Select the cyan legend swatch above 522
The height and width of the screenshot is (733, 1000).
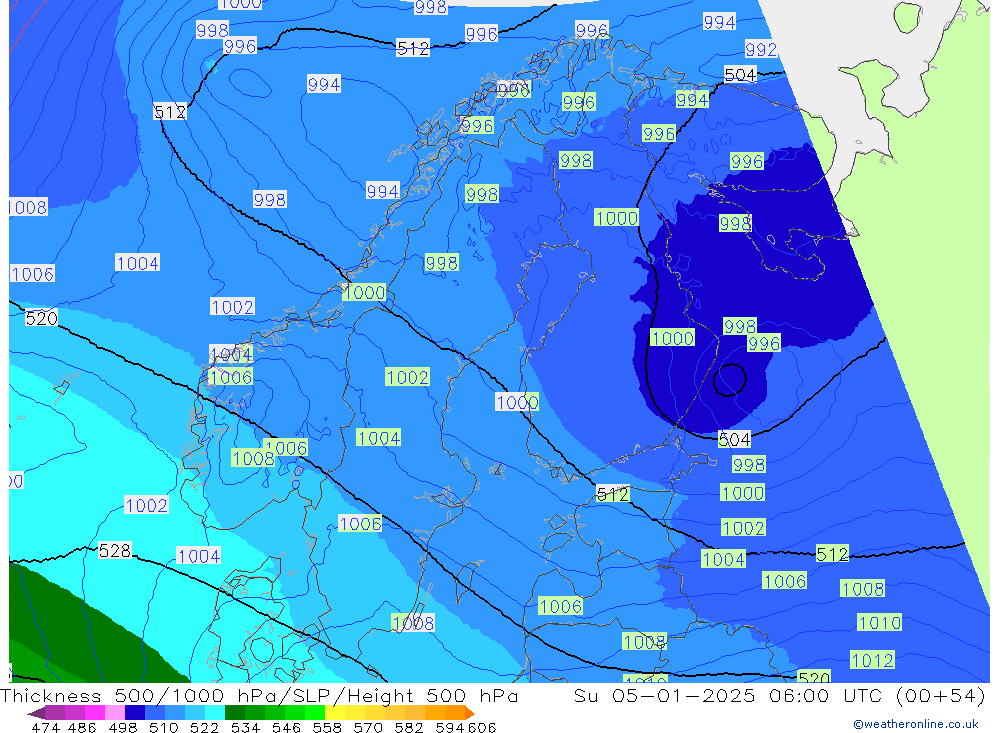tap(215, 713)
